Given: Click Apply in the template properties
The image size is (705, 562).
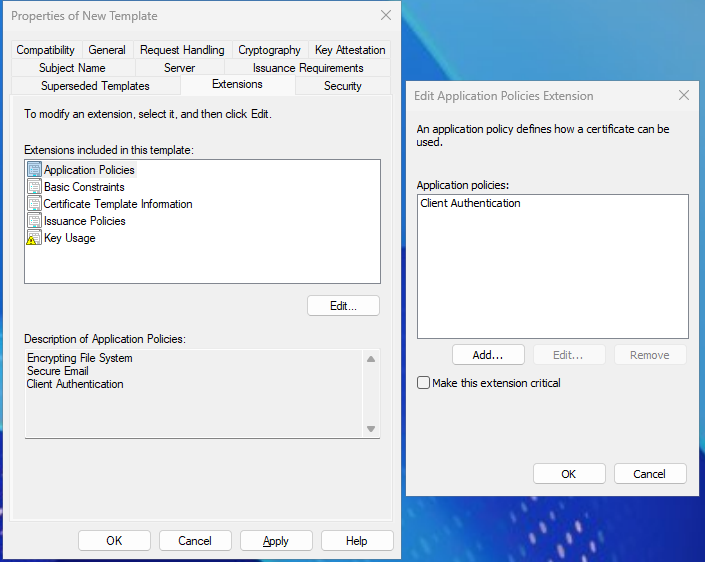Looking at the screenshot, I should coord(276,541).
